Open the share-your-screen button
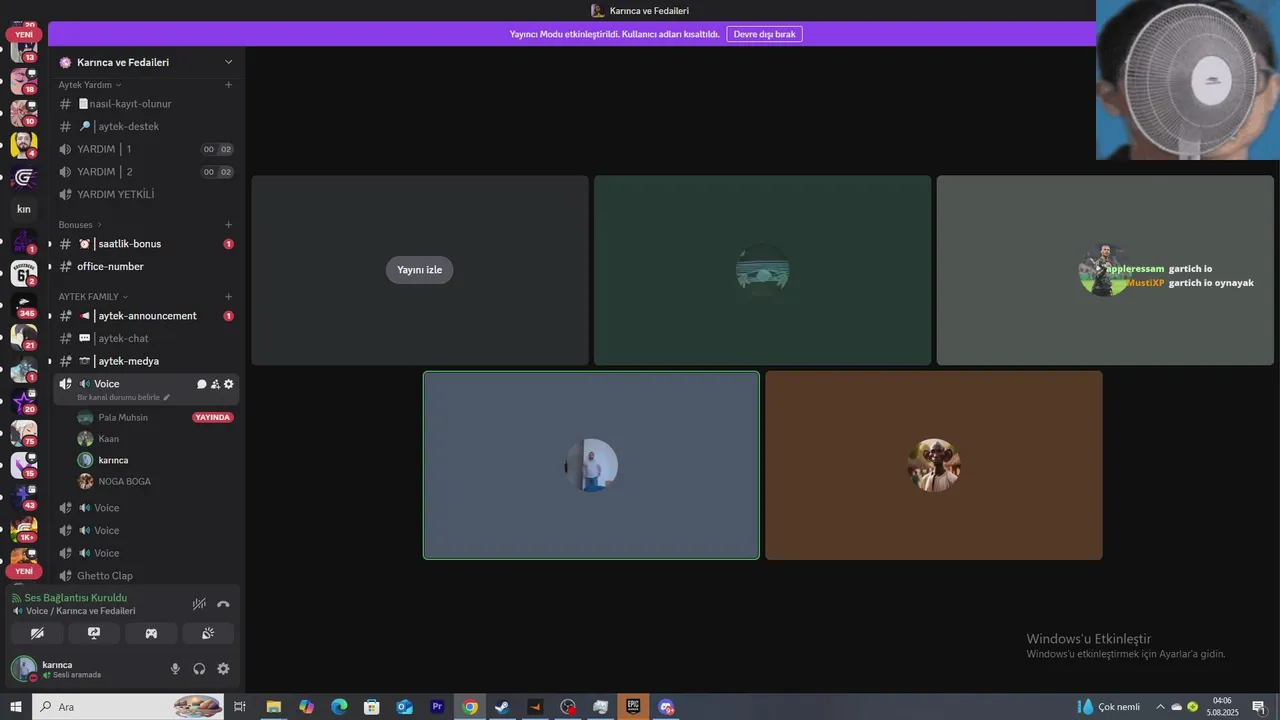The image size is (1280, 720). pos(94,633)
